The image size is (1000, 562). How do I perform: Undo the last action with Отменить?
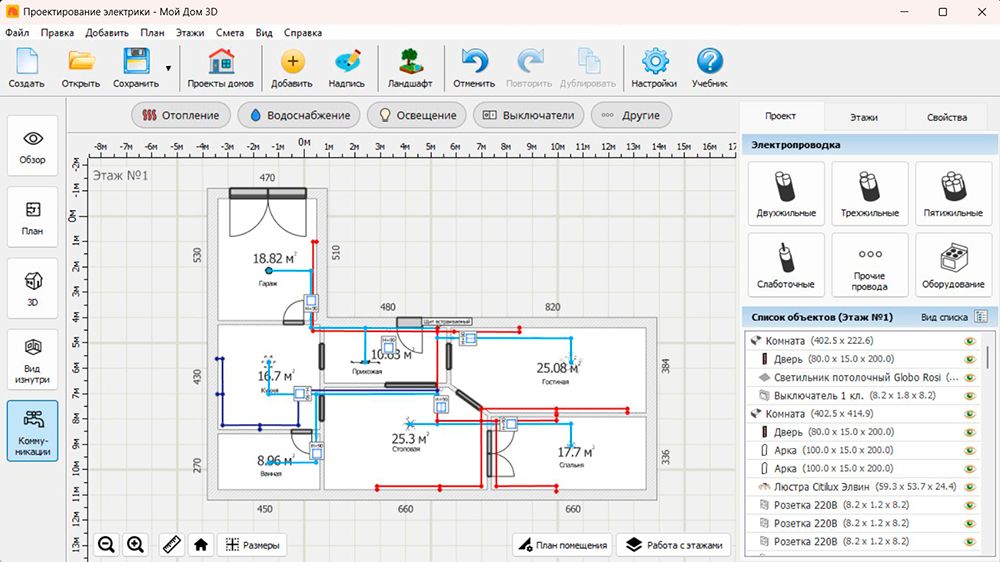pyautogui.click(x=474, y=68)
